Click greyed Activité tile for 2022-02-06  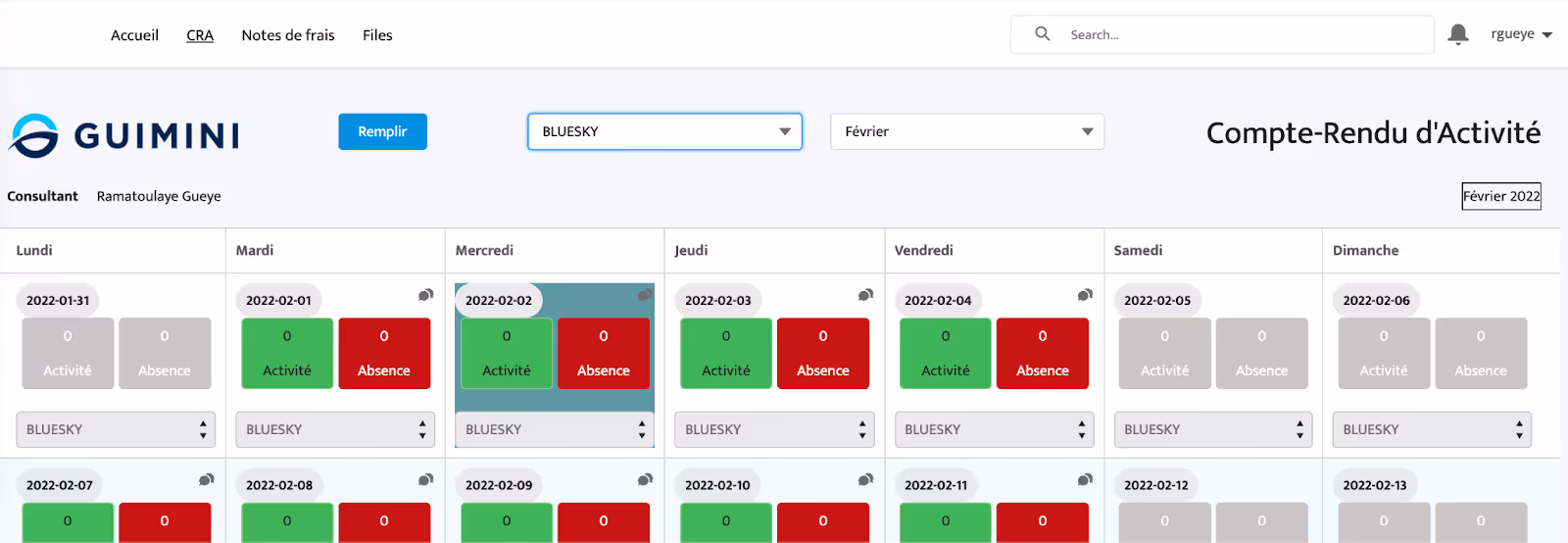click(1384, 353)
